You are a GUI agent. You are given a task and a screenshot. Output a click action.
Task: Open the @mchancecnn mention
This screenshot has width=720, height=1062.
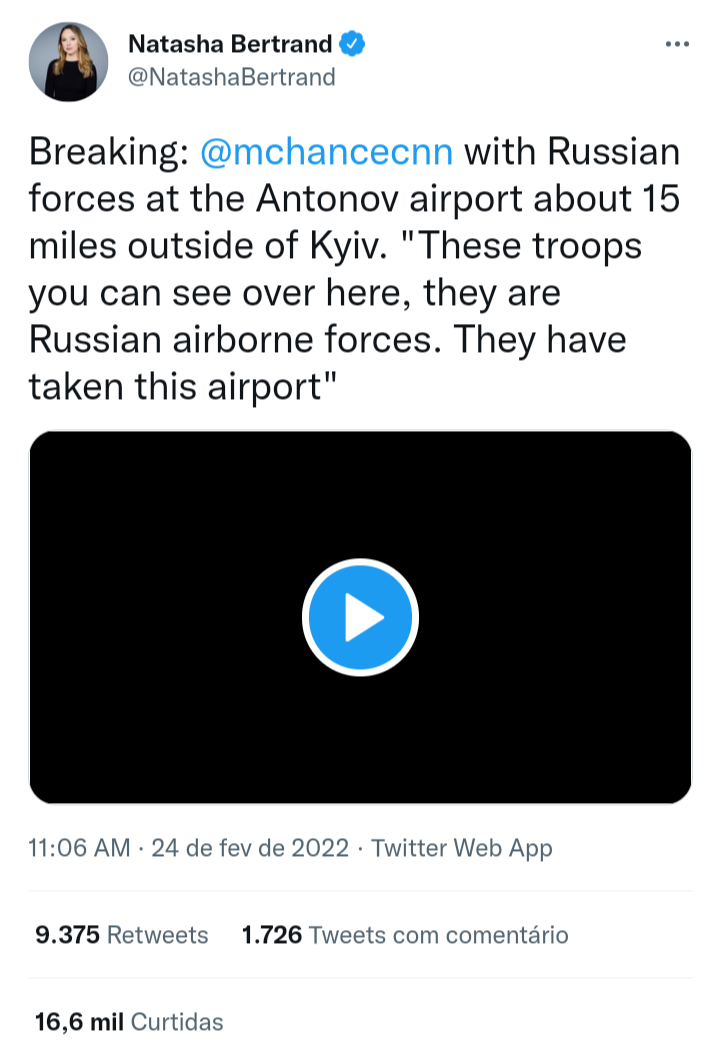327,152
